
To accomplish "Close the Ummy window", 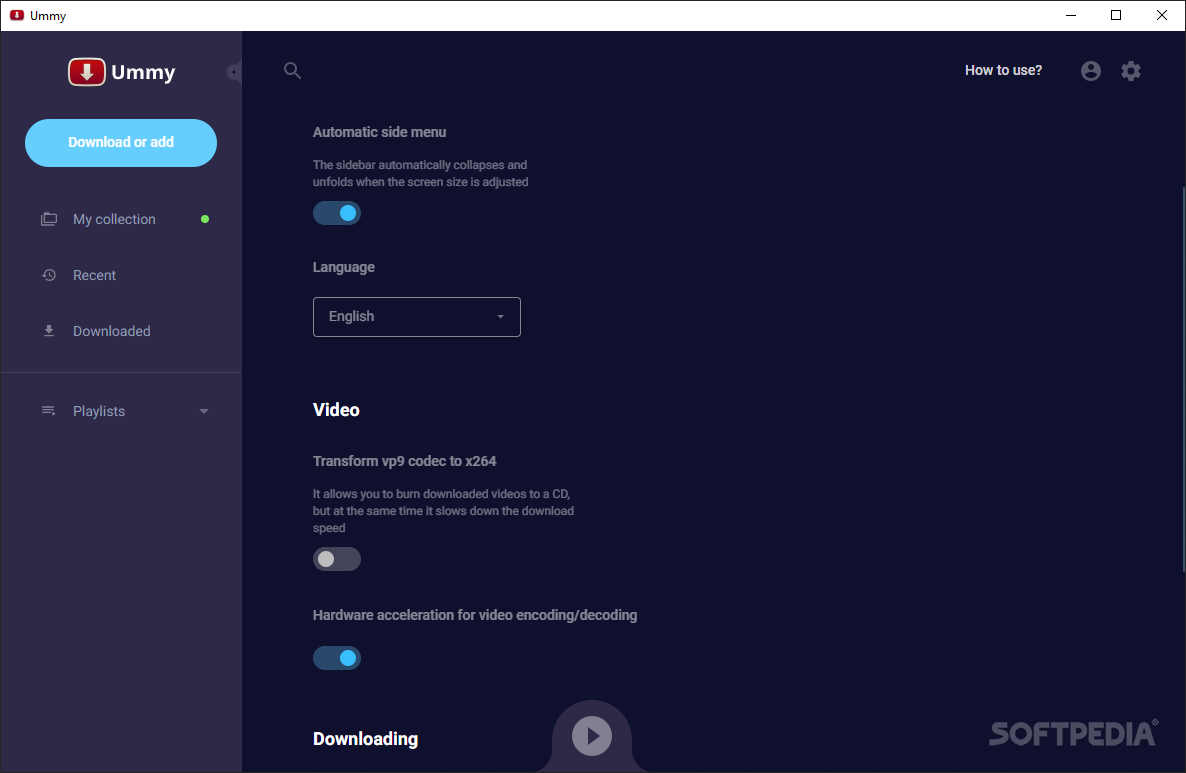I will 1162,15.
